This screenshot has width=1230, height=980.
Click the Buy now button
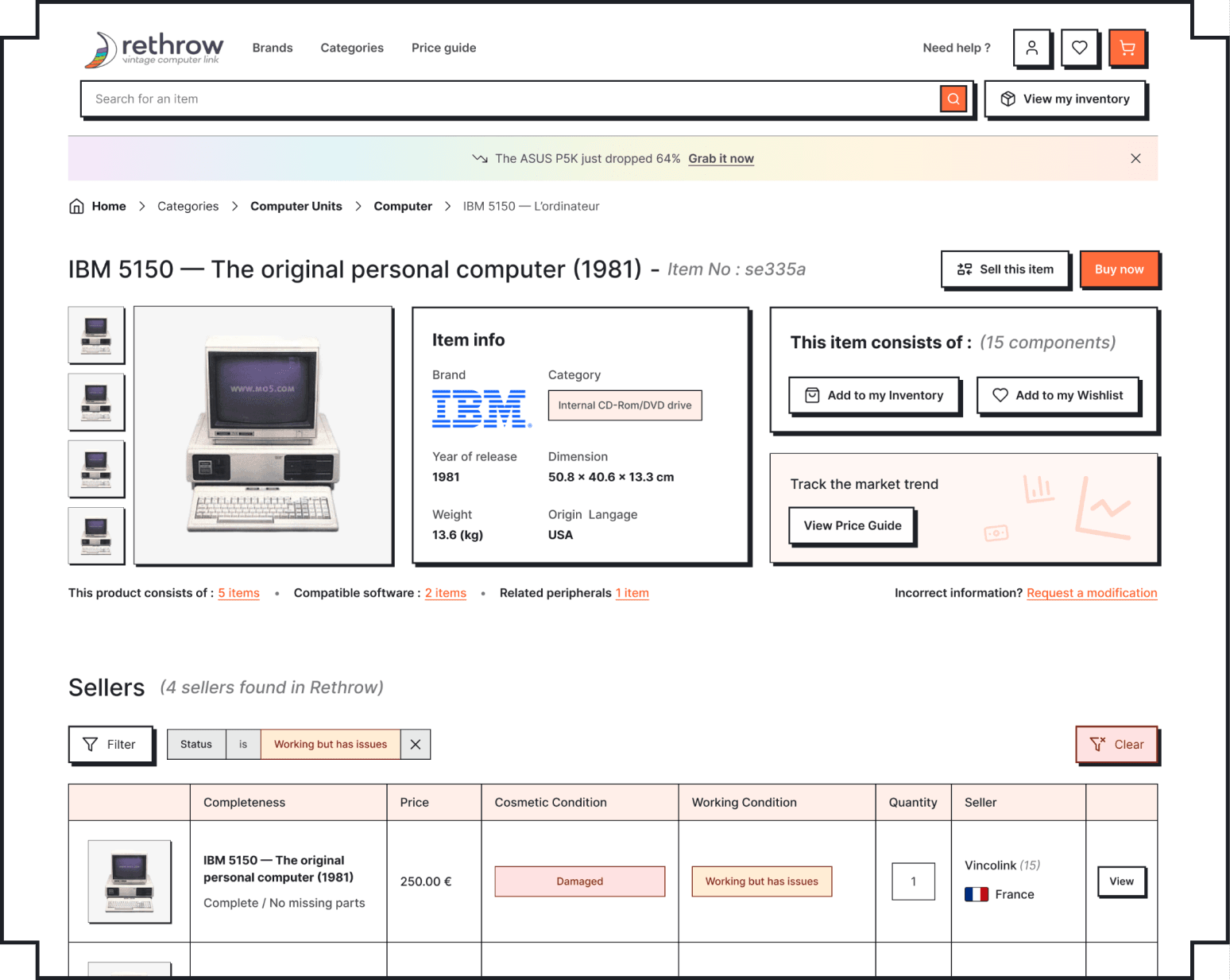tap(1119, 269)
